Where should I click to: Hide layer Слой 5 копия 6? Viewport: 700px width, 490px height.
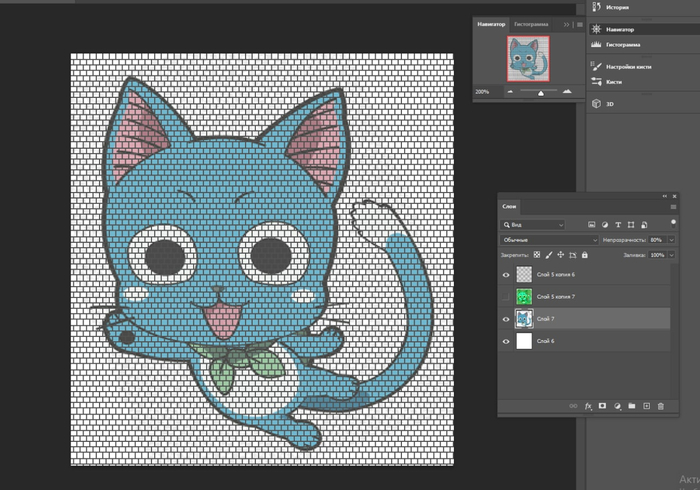[x=506, y=274]
